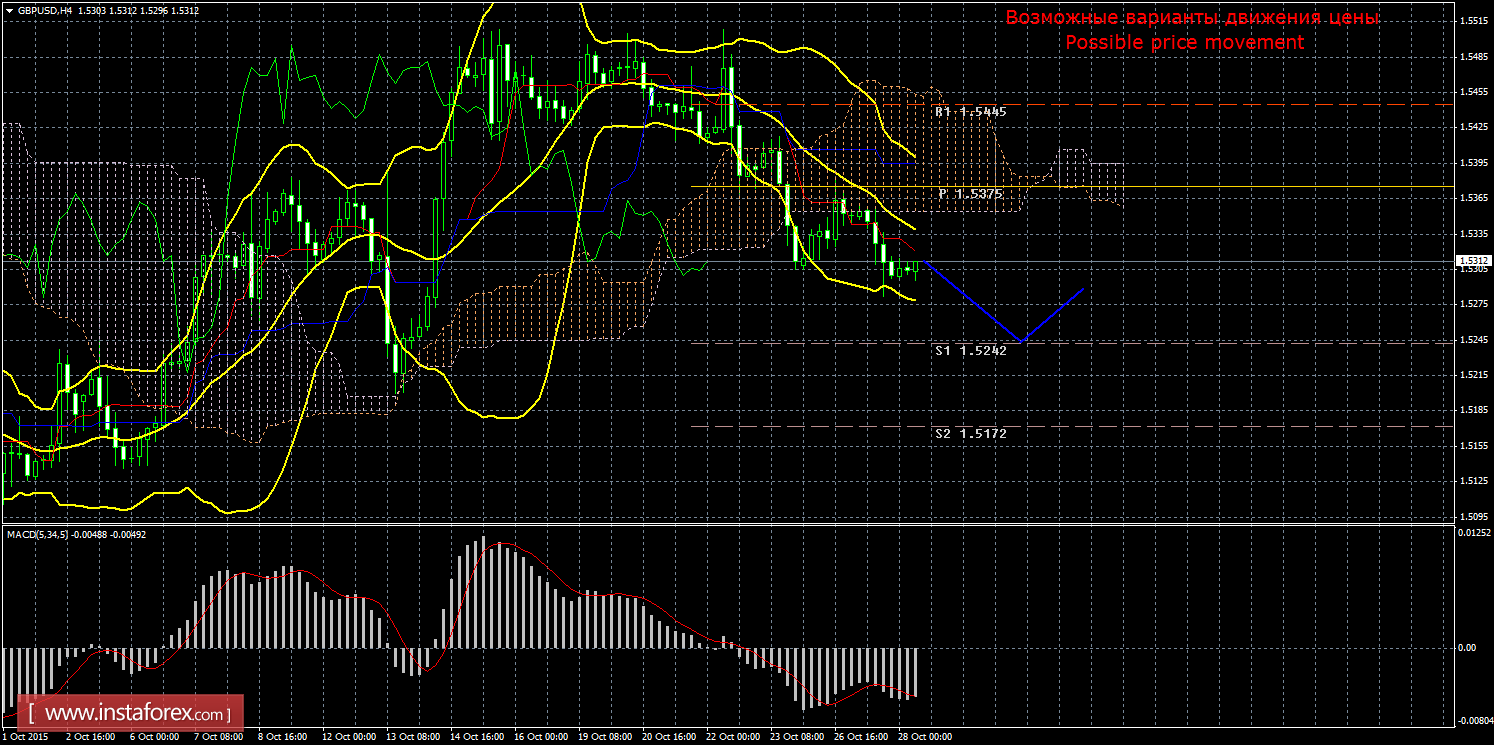Click the triangle arrow beside GBPUSD,H4

pos(9,9)
